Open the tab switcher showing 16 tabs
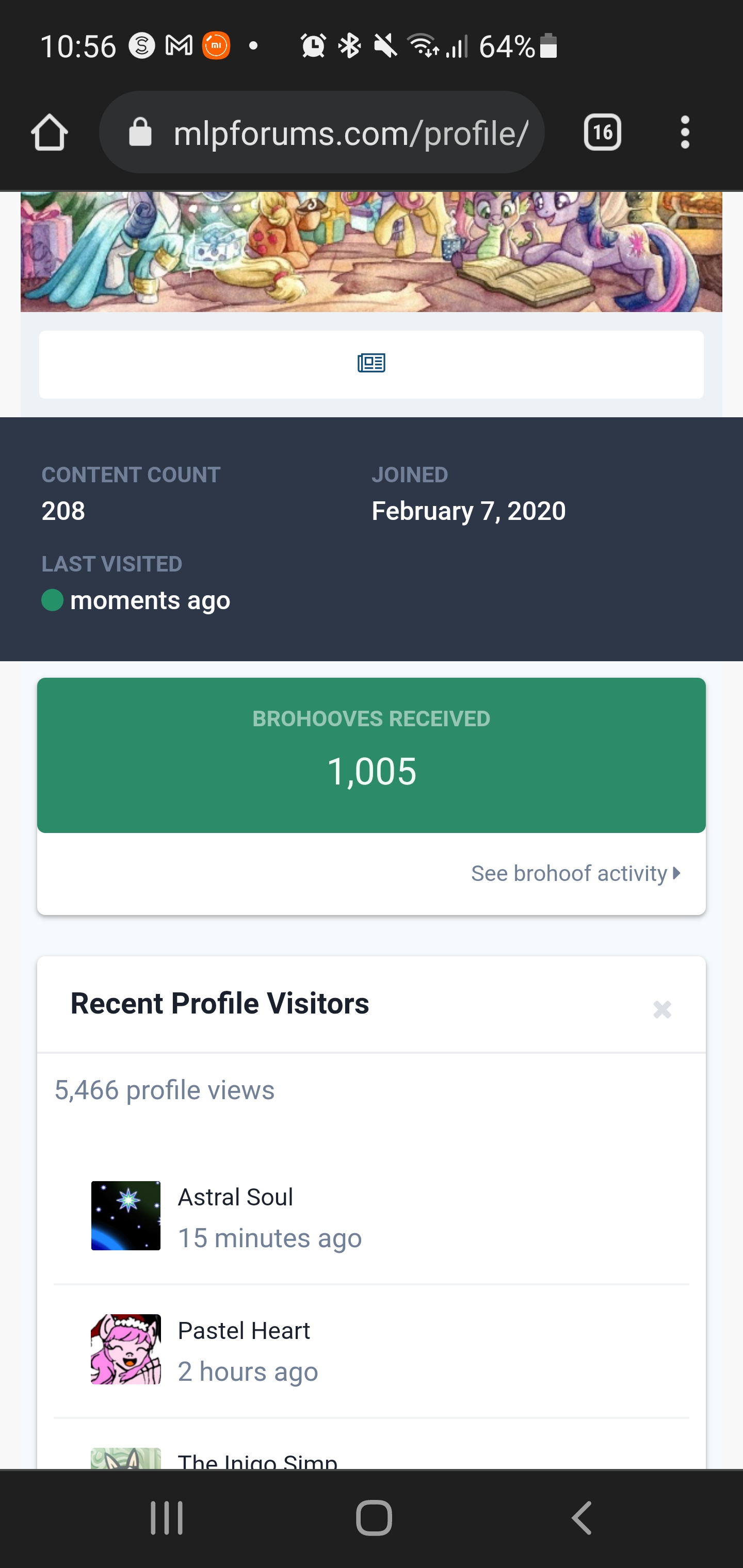Image resolution: width=743 pixels, height=1568 pixels. point(602,133)
